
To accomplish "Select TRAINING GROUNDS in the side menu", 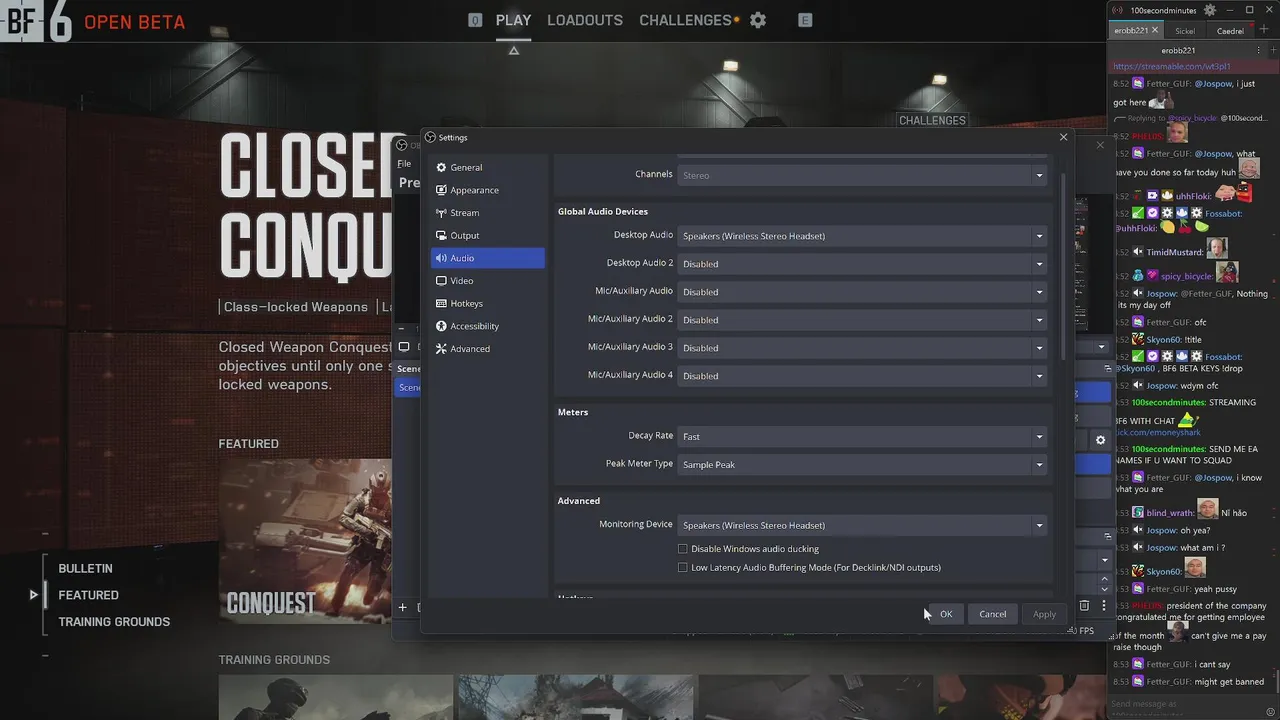I will 114,622.
